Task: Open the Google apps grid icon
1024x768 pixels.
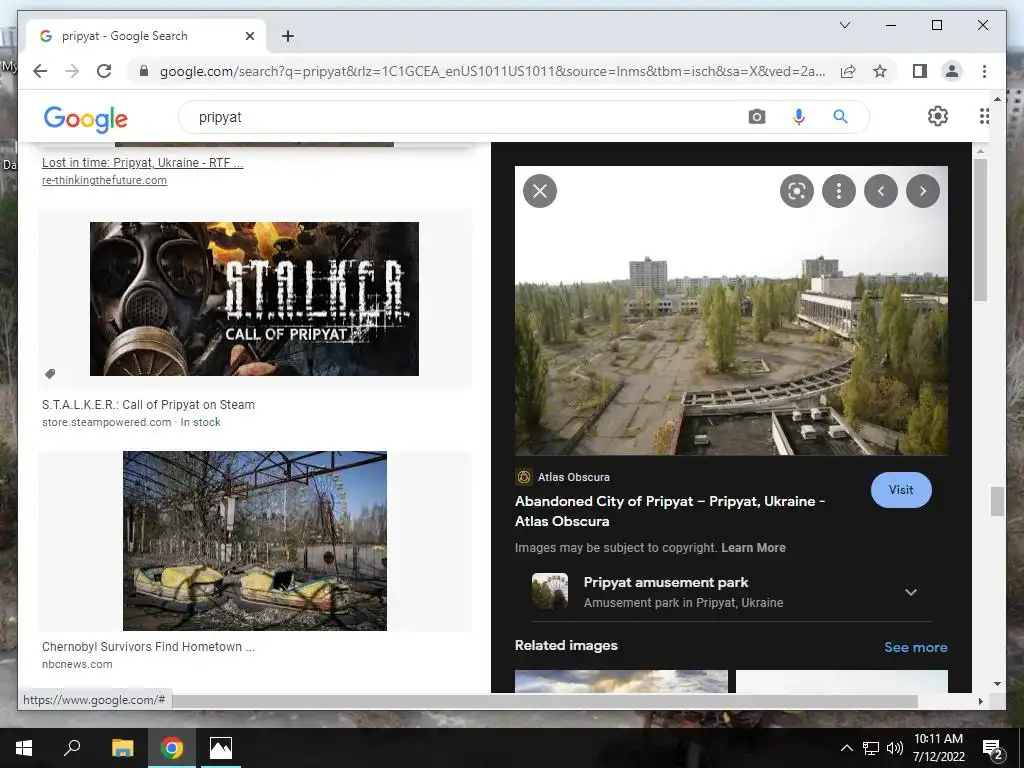Action: pos(984,116)
